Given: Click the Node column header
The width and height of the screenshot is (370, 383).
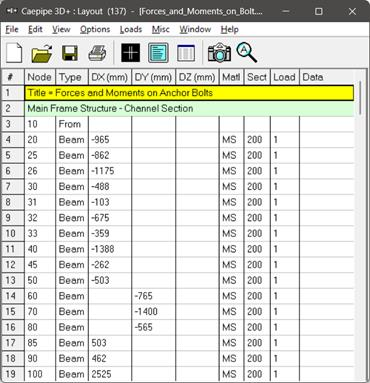Looking at the screenshot, I should click(x=40, y=77).
